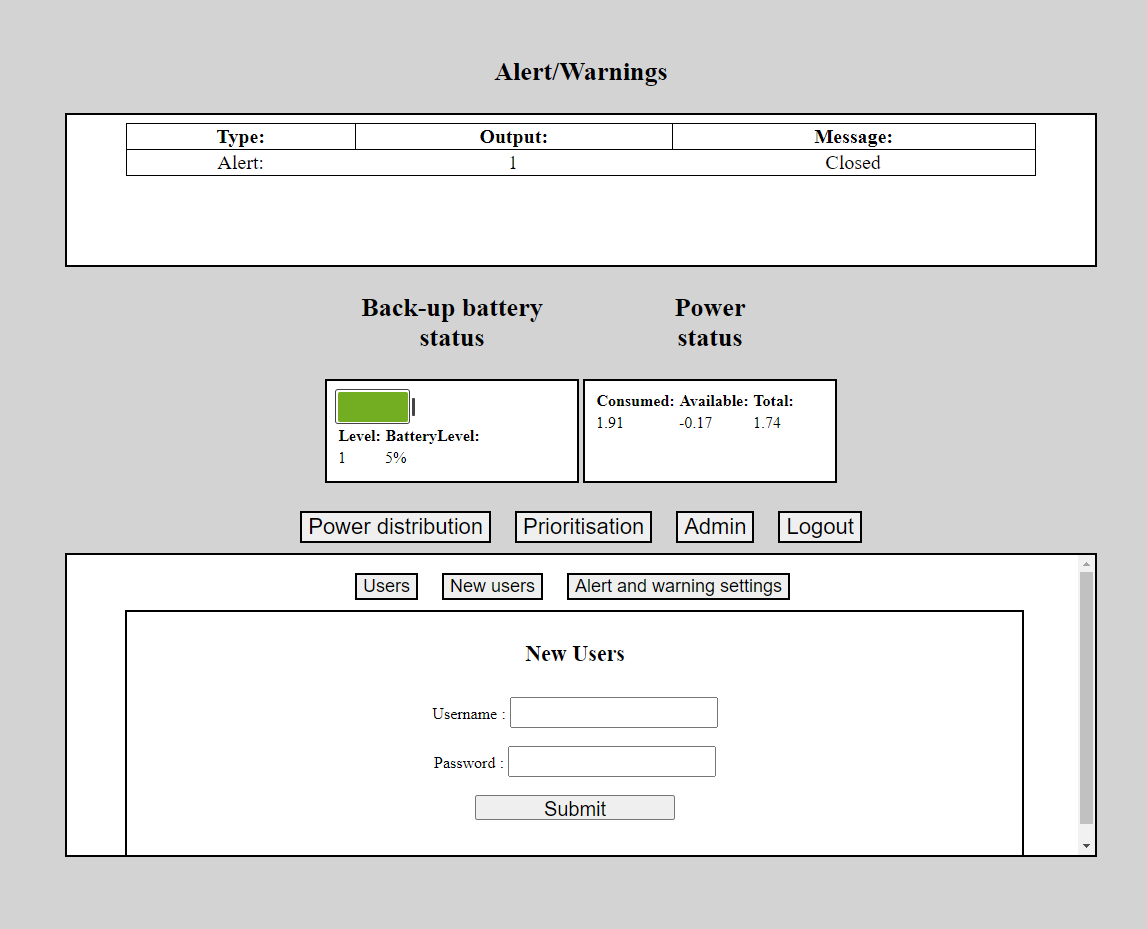Click the Output column header
This screenshot has width=1147, height=929.
(514, 137)
